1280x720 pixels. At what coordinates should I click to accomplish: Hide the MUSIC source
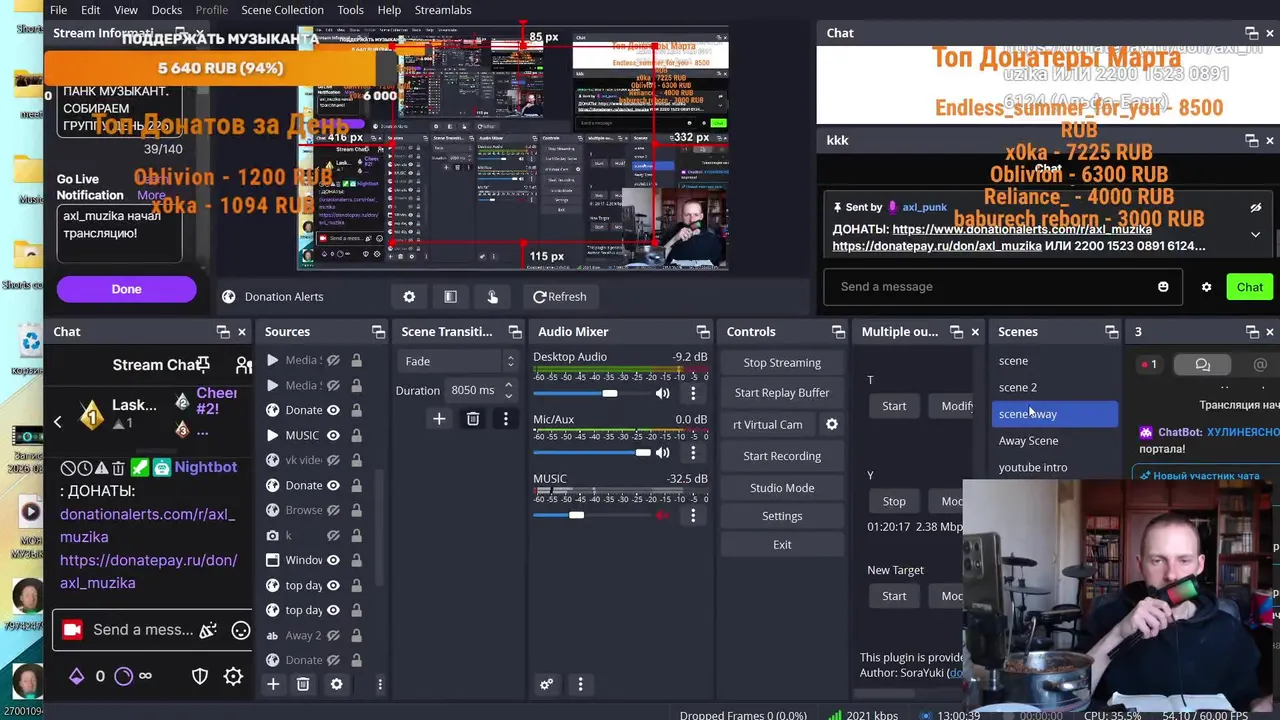pos(333,435)
